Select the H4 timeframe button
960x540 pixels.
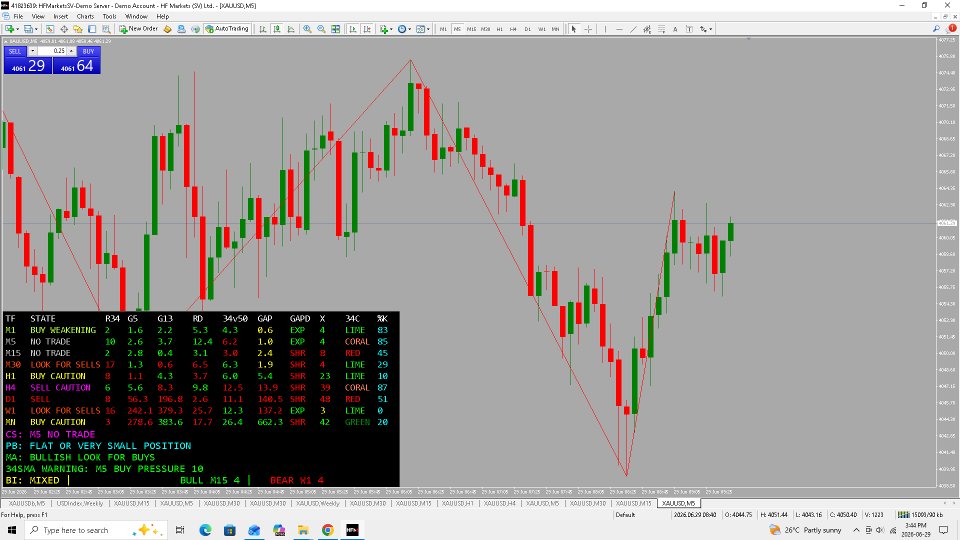(x=513, y=29)
